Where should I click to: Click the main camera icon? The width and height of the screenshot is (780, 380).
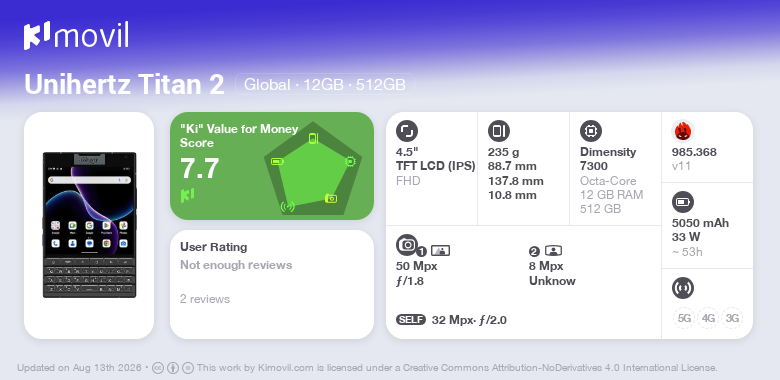pyautogui.click(x=406, y=244)
